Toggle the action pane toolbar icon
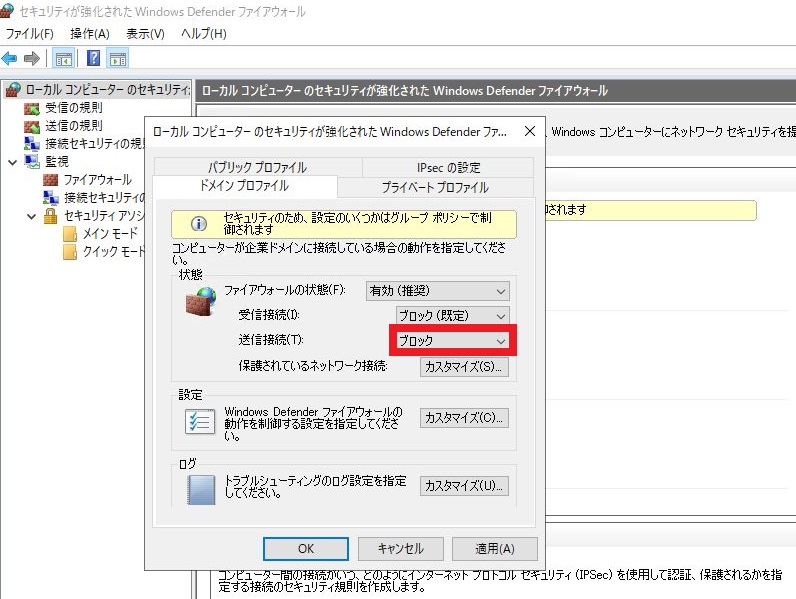This screenshot has height=599, width=796. (118, 58)
